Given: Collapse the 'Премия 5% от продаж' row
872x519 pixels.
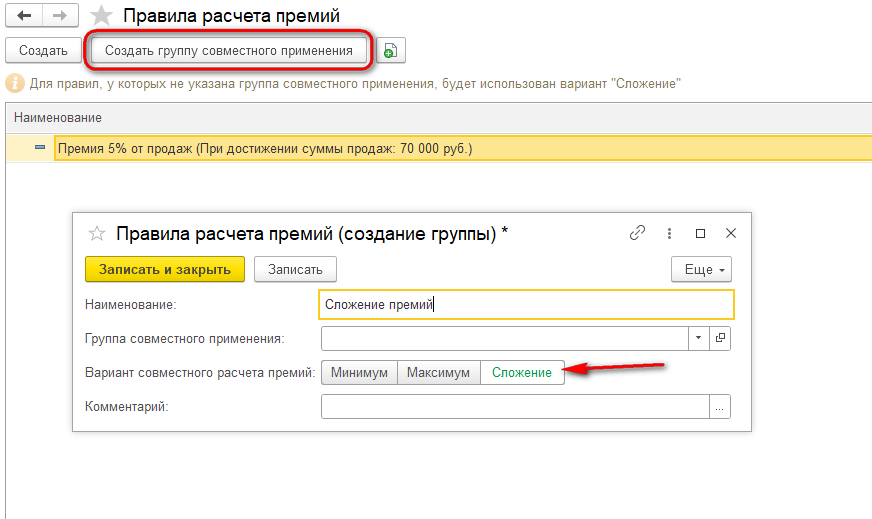Looking at the screenshot, I should [x=40, y=147].
